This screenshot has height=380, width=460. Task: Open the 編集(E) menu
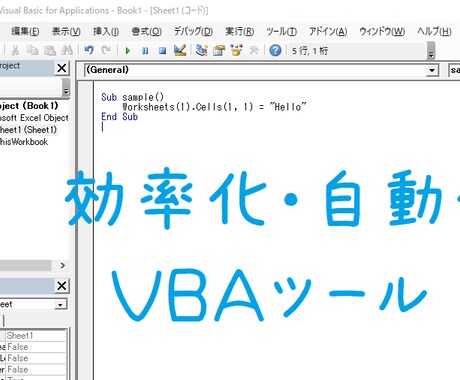25,32
